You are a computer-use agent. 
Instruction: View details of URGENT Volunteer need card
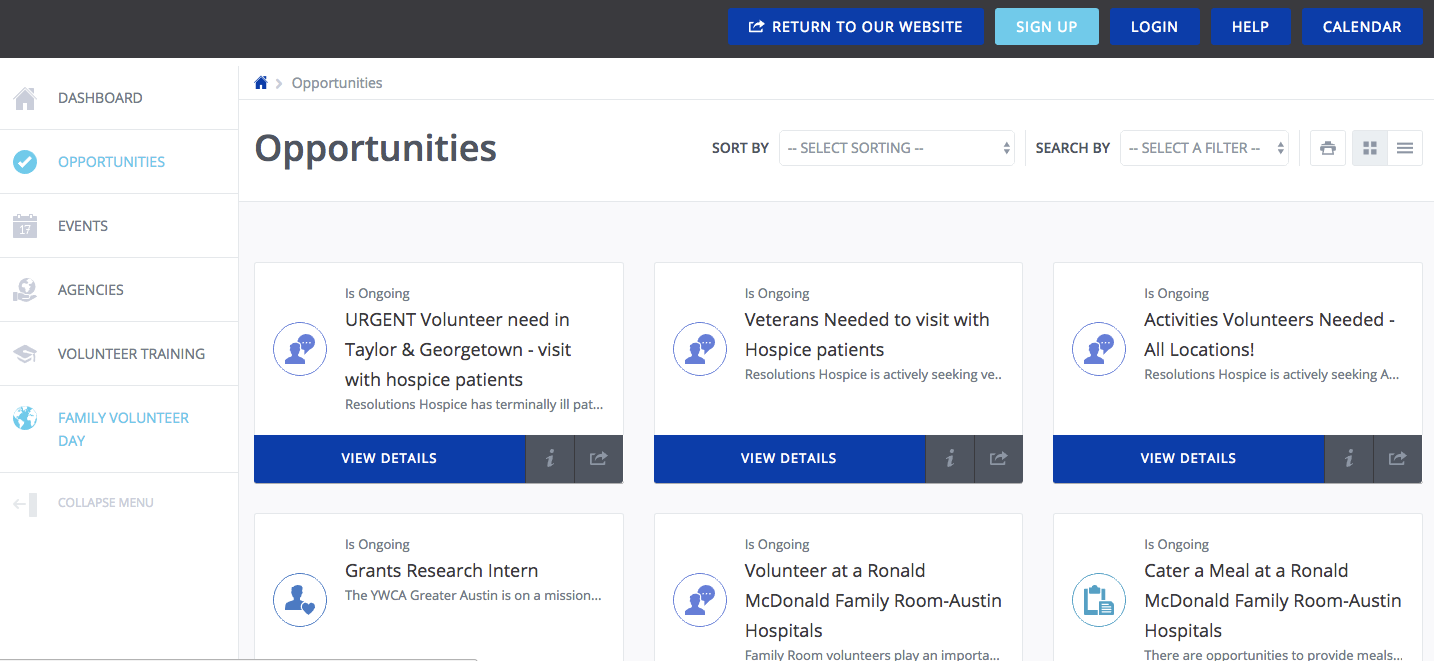coord(390,459)
